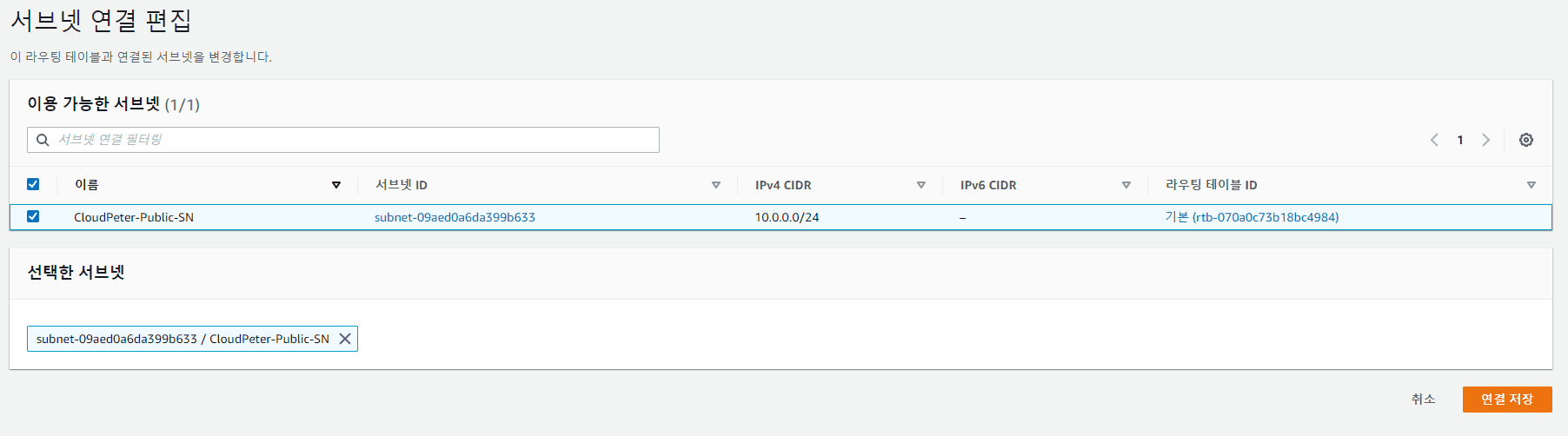Sort by IPv4 CIDR column arrow
Viewport: 1568px width, 436px height.
(920, 185)
